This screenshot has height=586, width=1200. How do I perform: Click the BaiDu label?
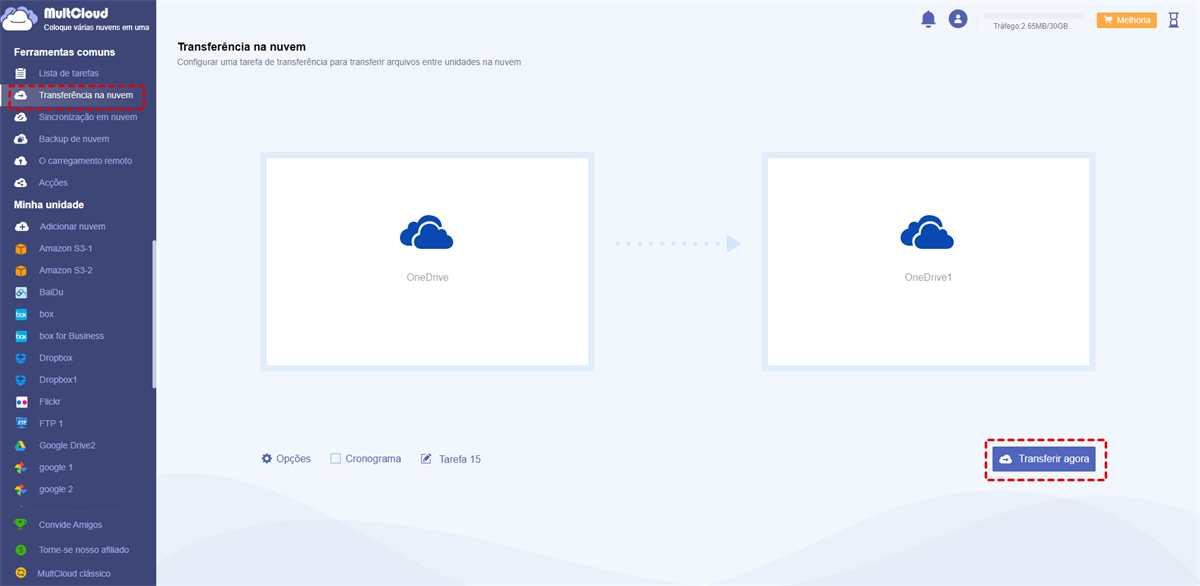pyautogui.click(x=52, y=292)
